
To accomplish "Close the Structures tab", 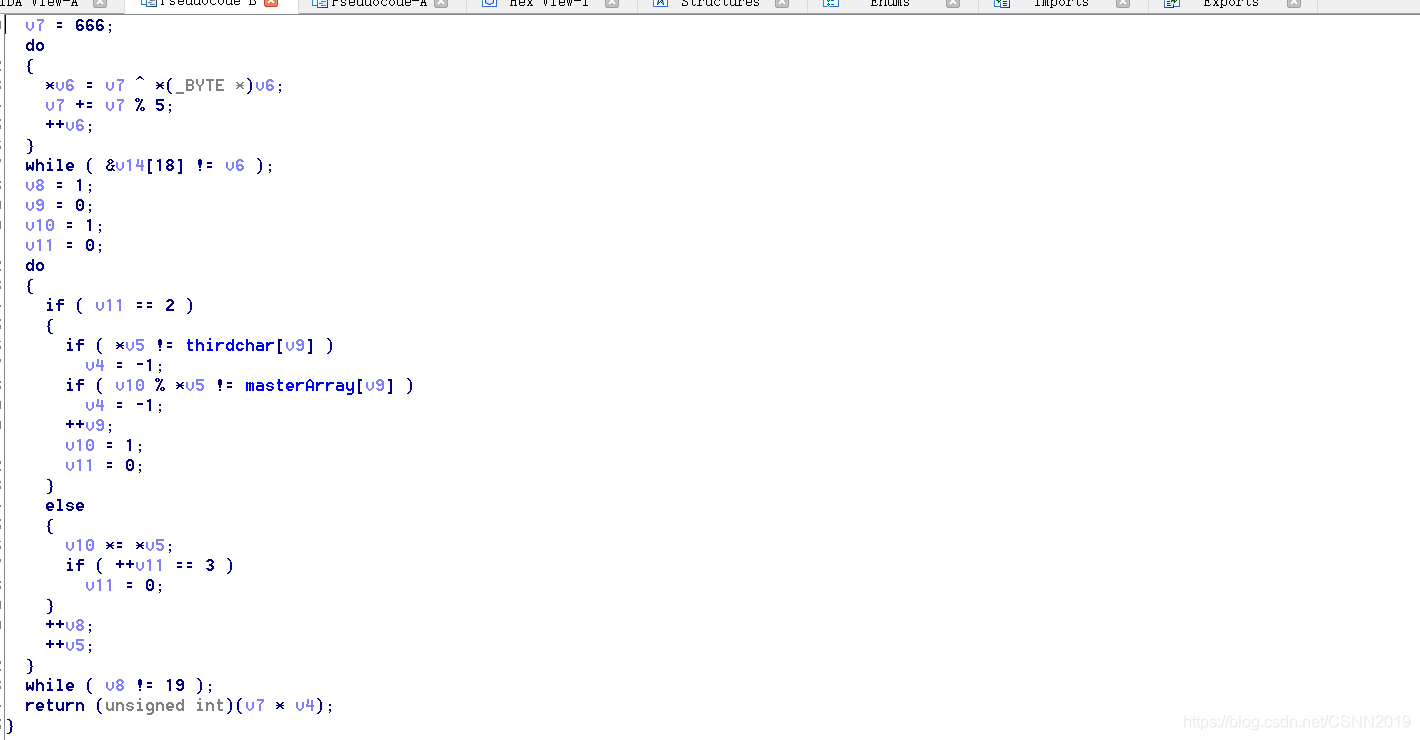I will pos(782,4).
